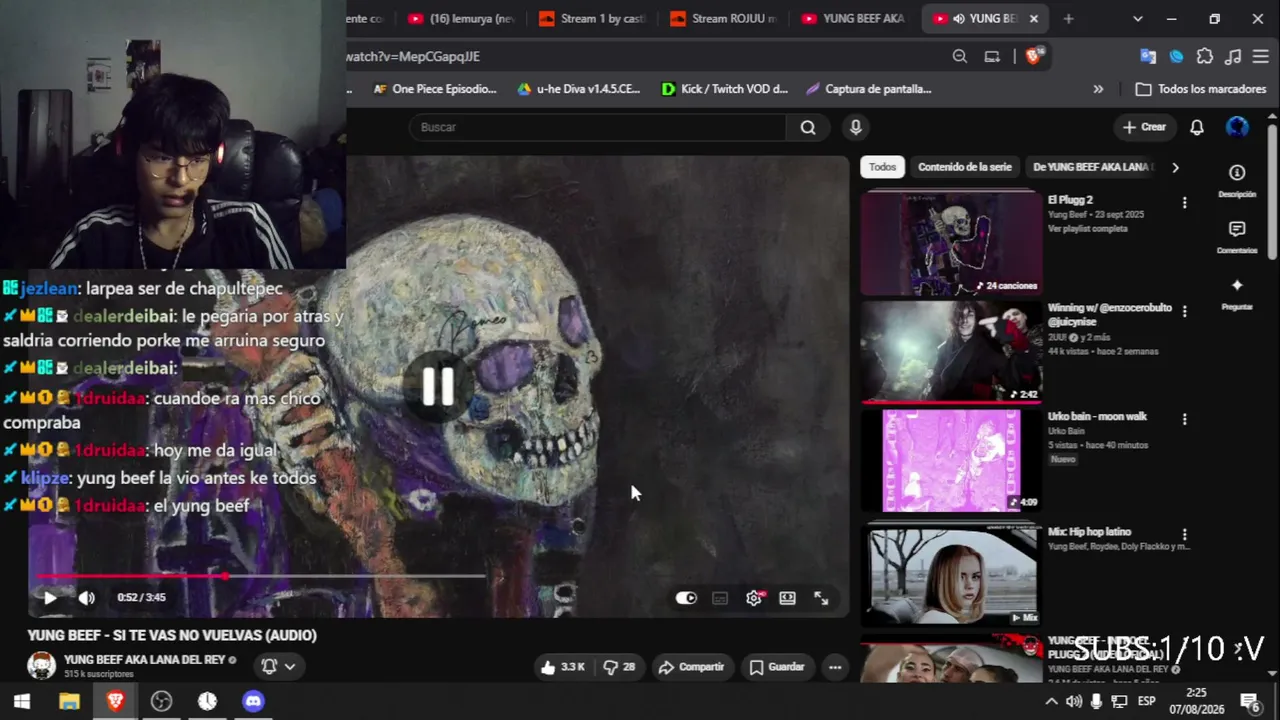Play the YouTube video
This screenshot has width=1280, height=720.
coord(49,598)
